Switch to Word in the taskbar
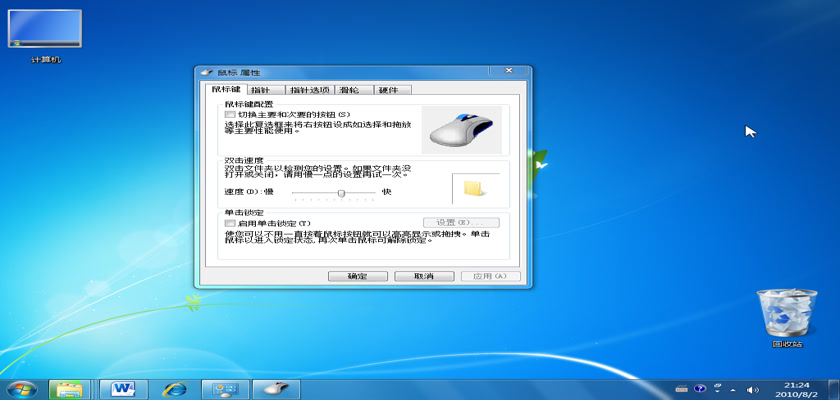This screenshot has width=840, height=400. pyautogui.click(x=124, y=388)
